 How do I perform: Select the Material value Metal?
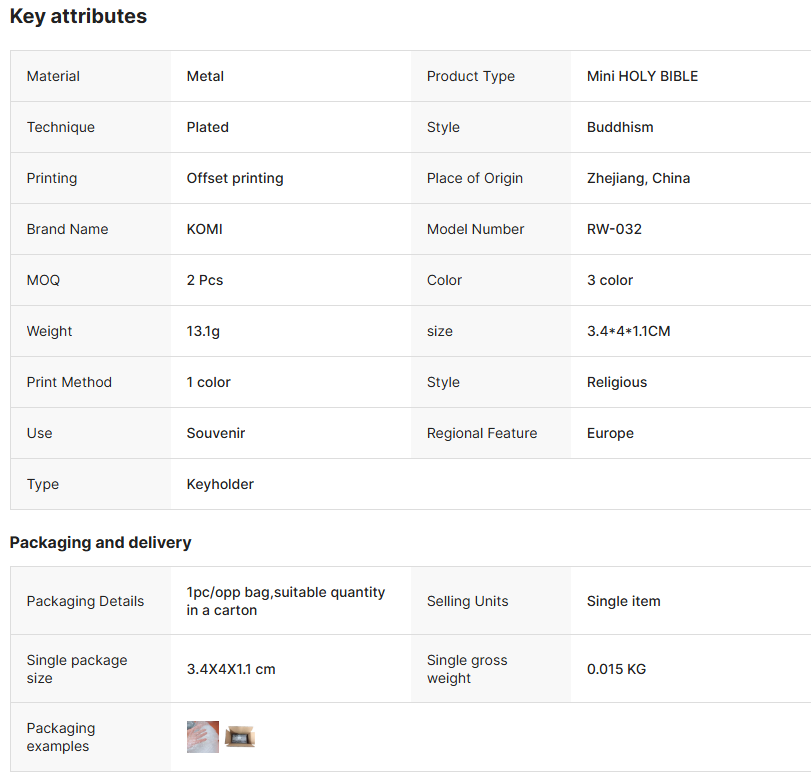tap(205, 76)
